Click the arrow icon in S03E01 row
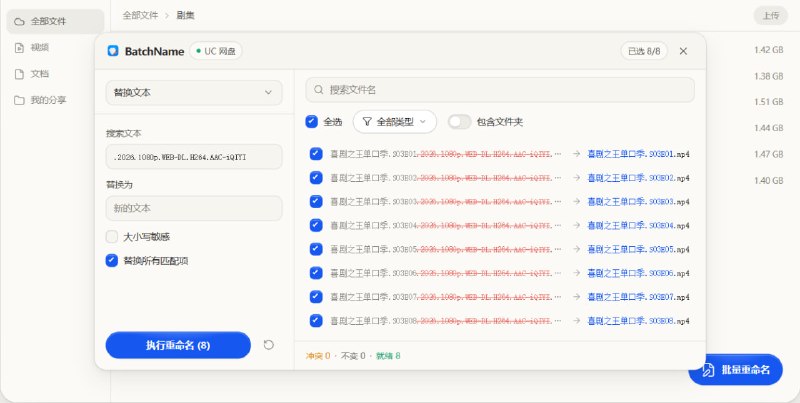800x403 pixels. [576, 154]
